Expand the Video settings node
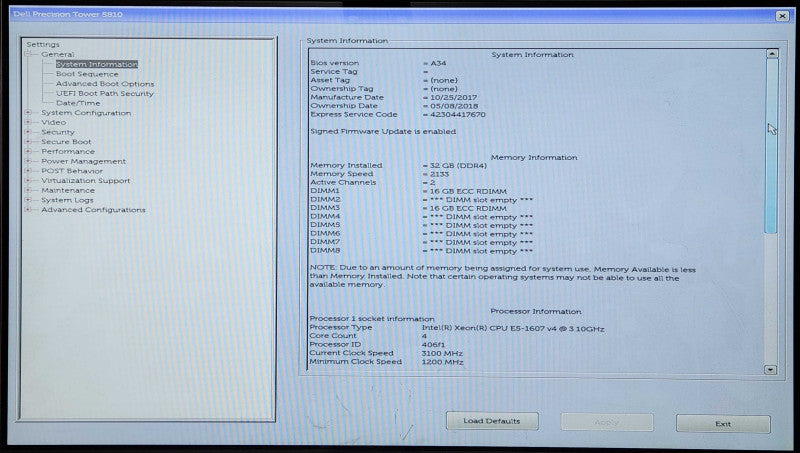Viewport: 800px width, 453px height. 29,122
